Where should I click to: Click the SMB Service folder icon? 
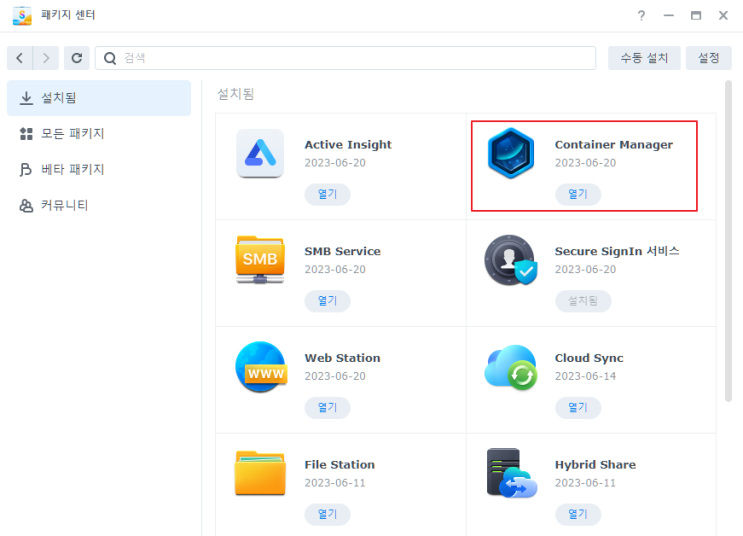point(260,260)
